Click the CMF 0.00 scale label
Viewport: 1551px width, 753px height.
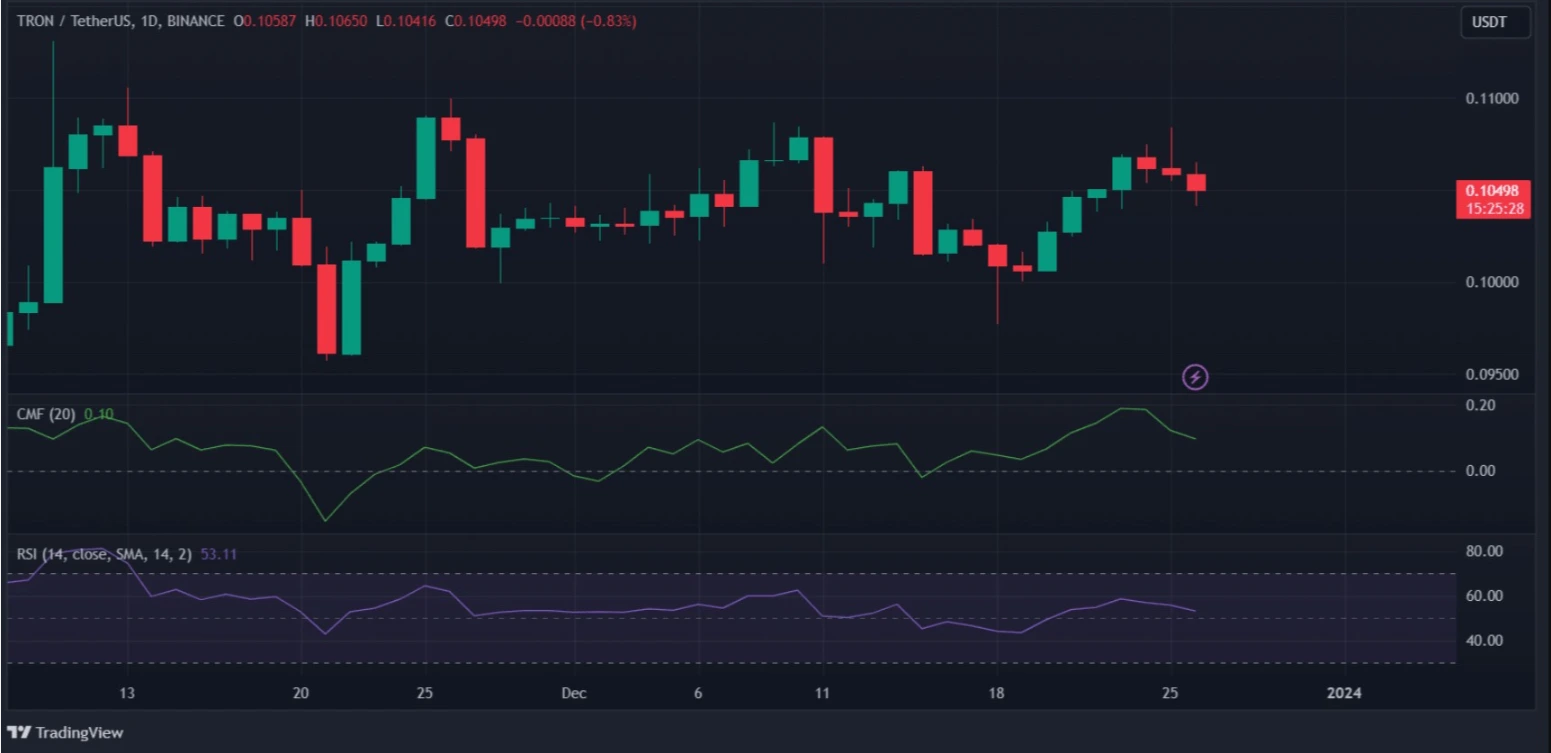click(x=1480, y=471)
